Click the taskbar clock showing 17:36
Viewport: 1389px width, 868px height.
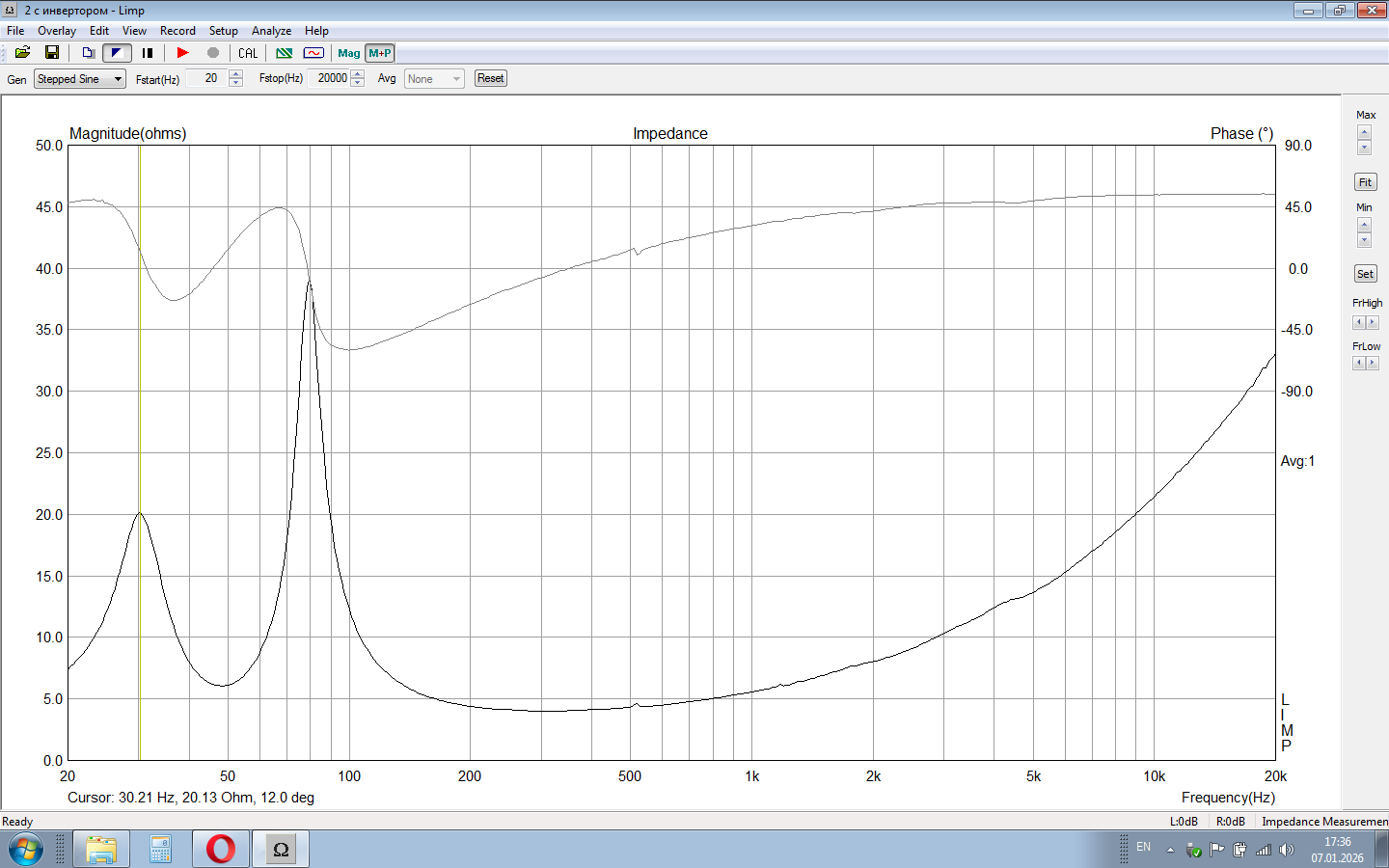pyautogui.click(x=1337, y=850)
